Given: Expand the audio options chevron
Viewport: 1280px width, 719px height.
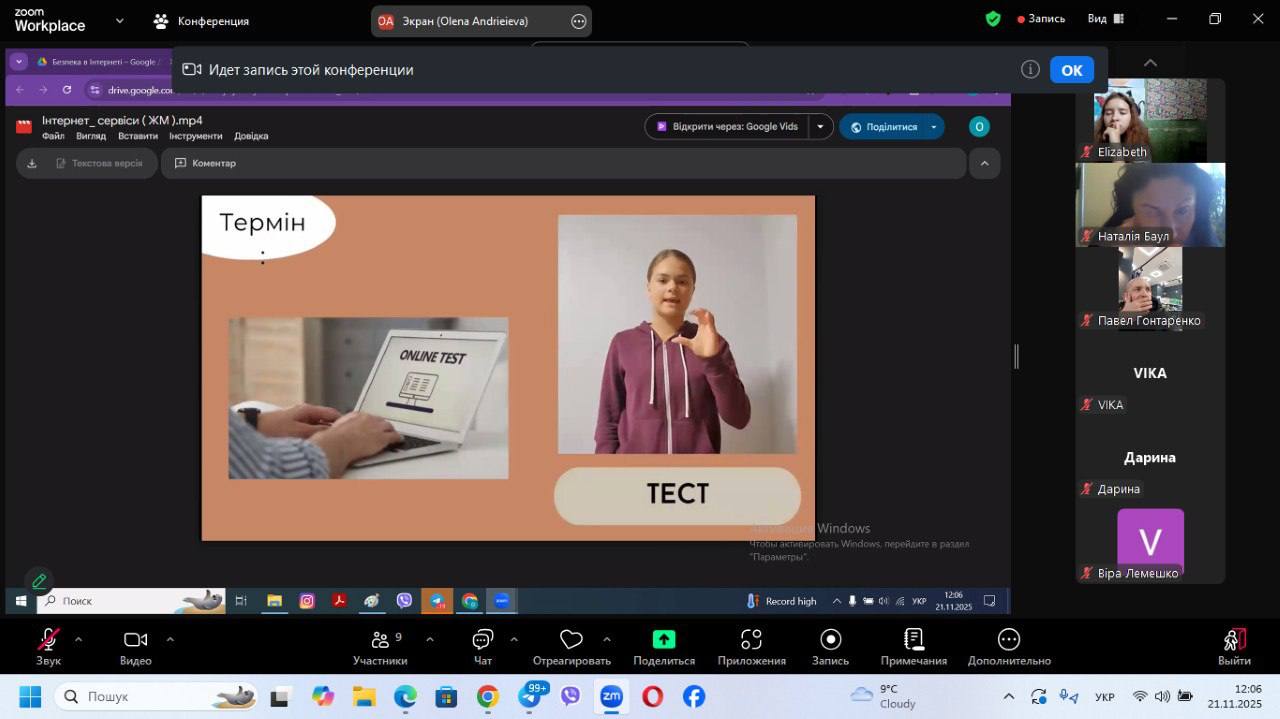Looking at the screenshot, I should click(x=78, y=640).
